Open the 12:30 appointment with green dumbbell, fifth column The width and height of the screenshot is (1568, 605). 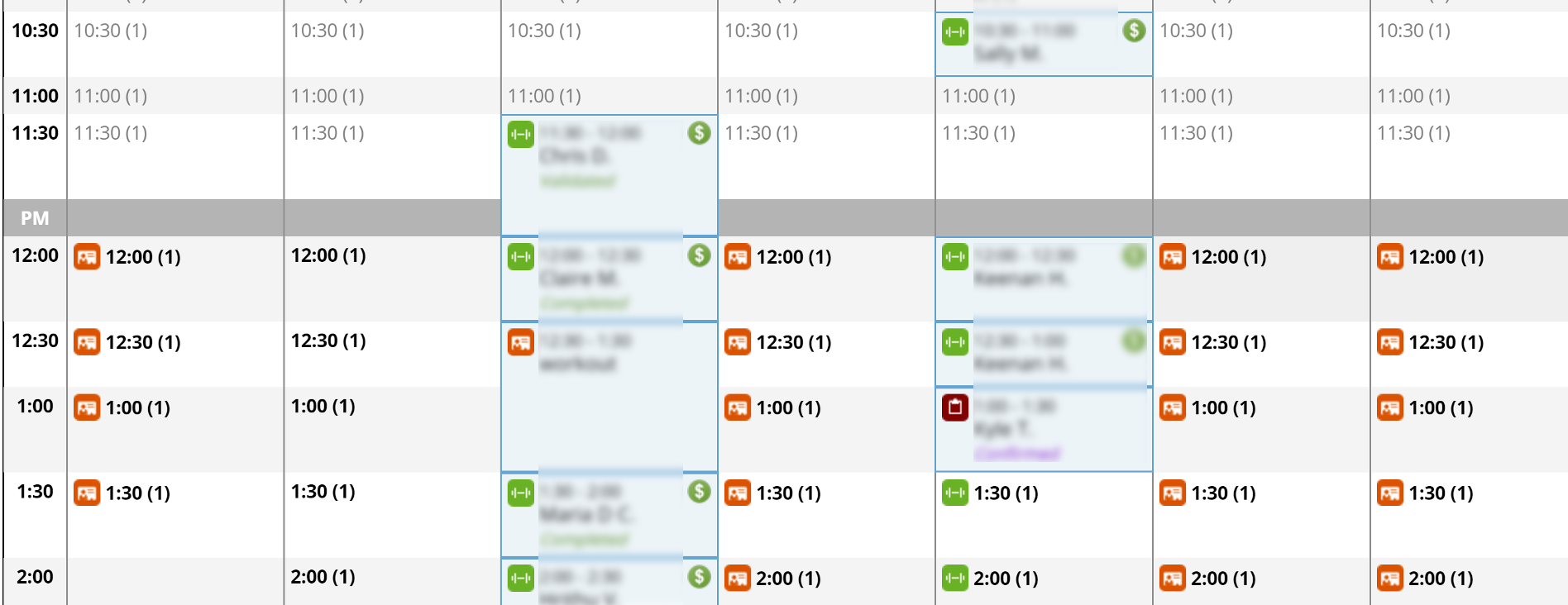point(1044,354)
